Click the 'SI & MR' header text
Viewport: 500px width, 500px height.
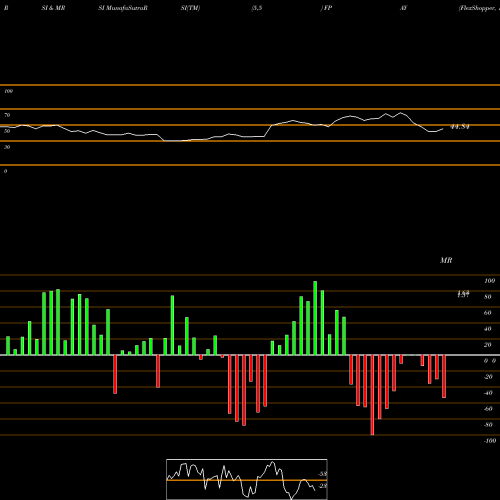(53, 8)
